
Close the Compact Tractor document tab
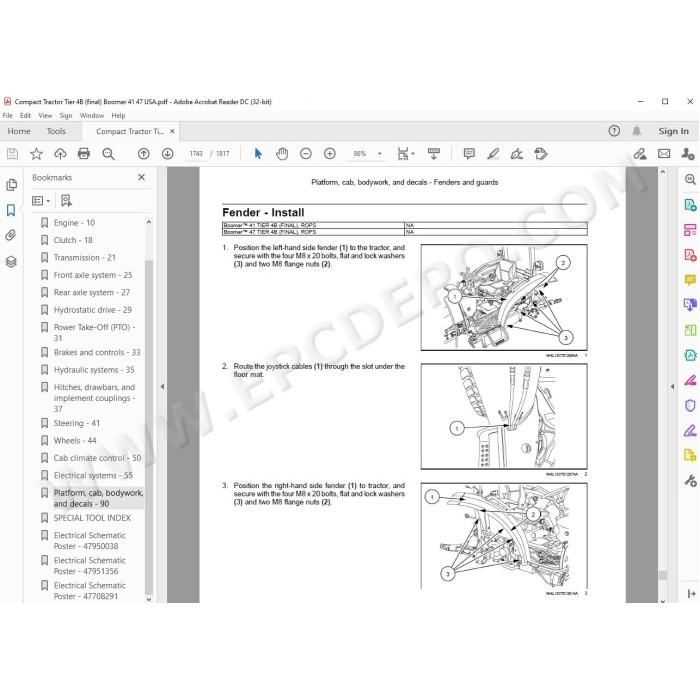tap(172, 131)
